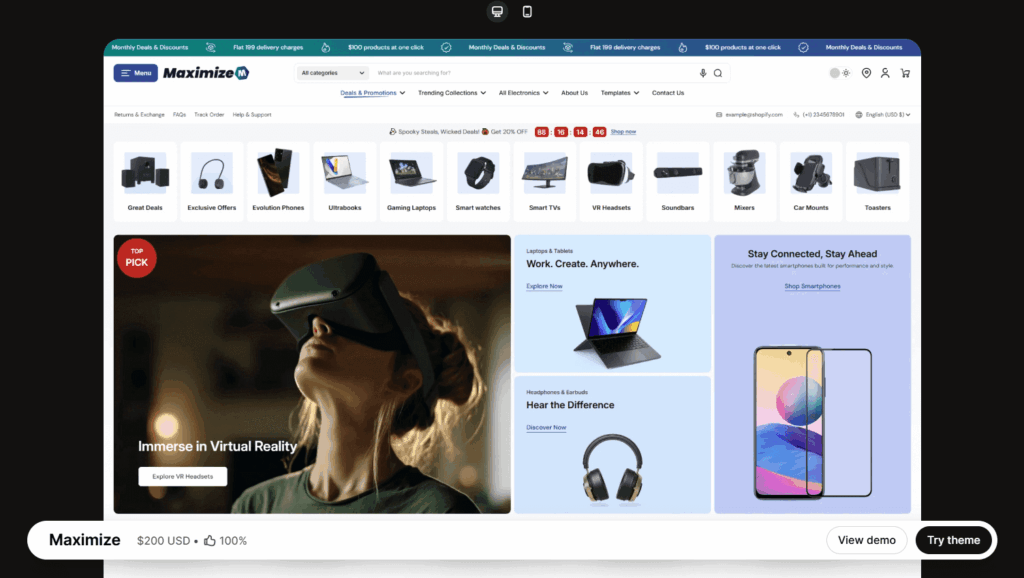This screenshot has height=578, width=1024.
Task: Click the View demo button
Action: click(x=866, y=540)
